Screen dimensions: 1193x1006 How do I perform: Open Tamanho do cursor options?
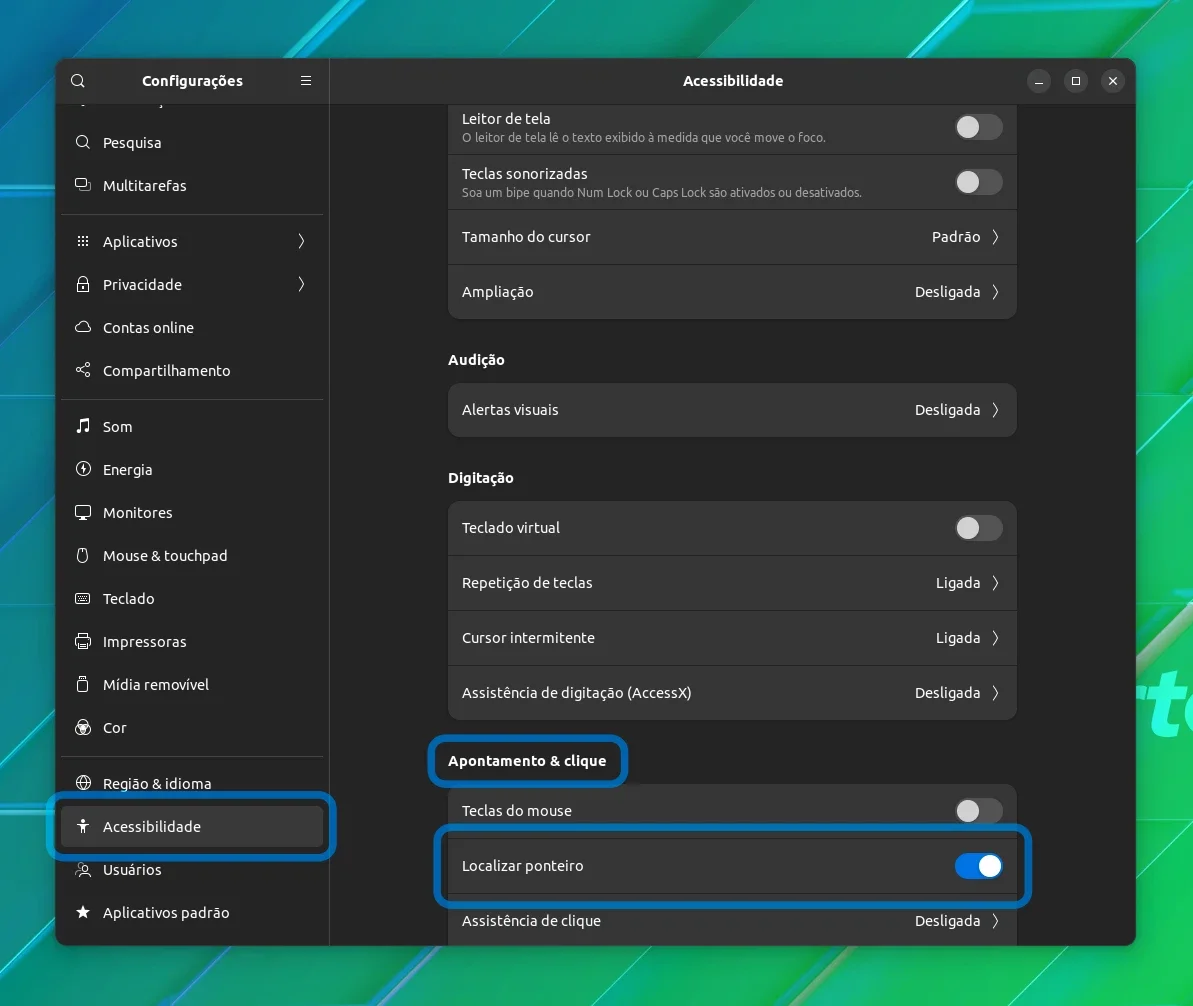click(x=732, y=237)
